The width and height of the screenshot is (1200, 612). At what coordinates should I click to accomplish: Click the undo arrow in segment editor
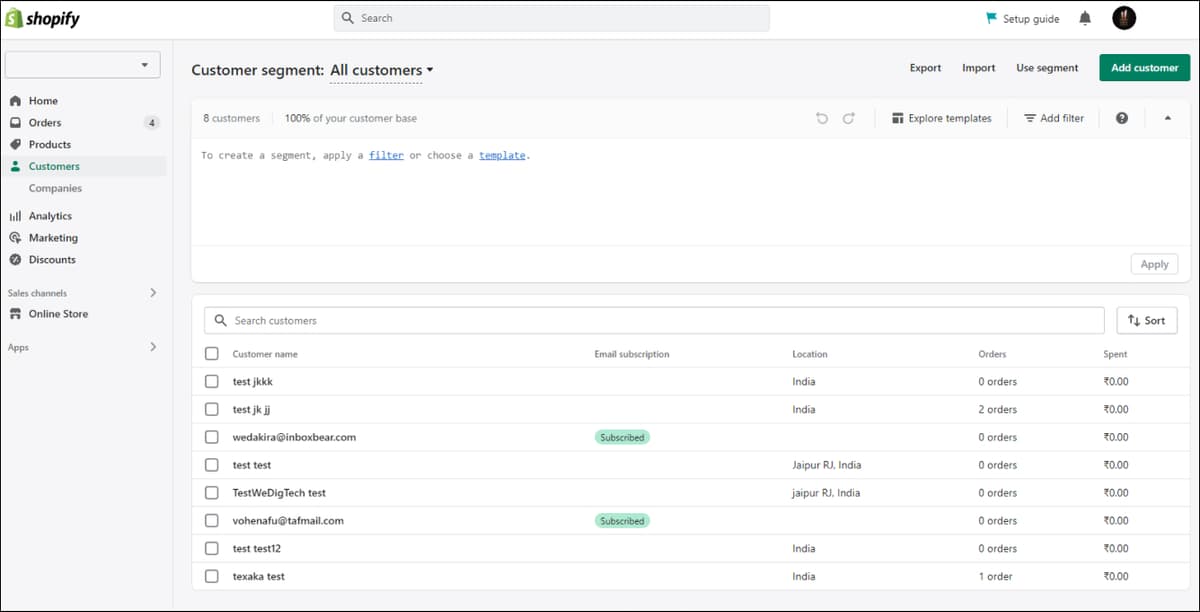tap(822, 118)
